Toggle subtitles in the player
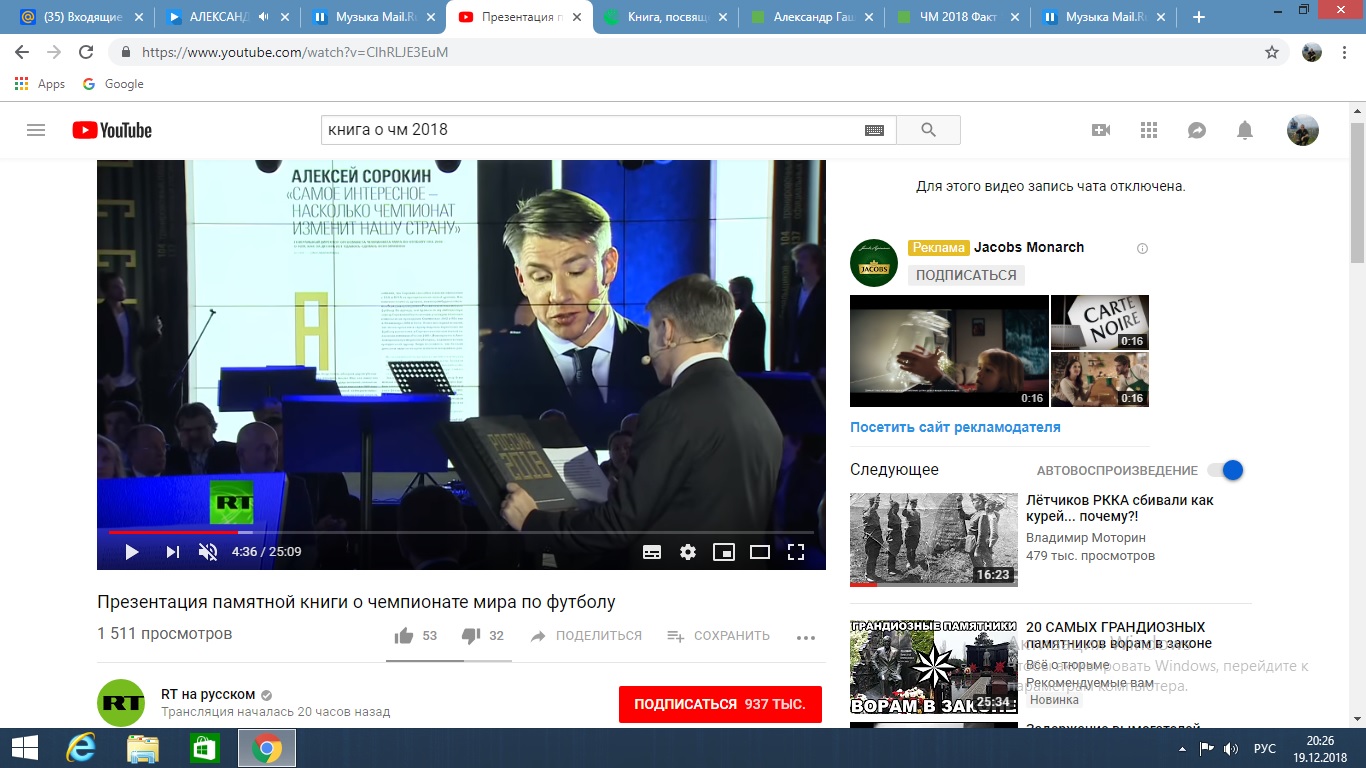1366x768 pixels. [652, 552]
